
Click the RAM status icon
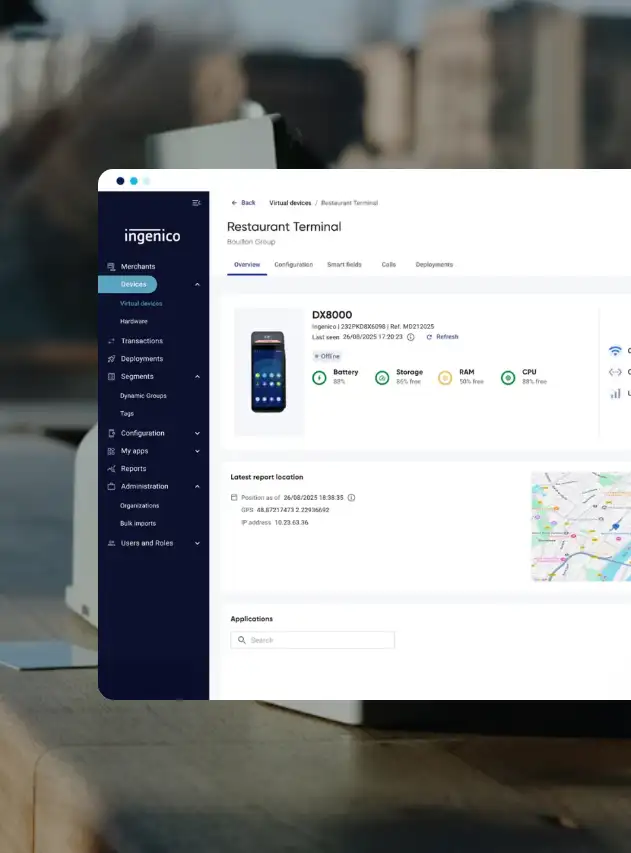pos(445,378)
